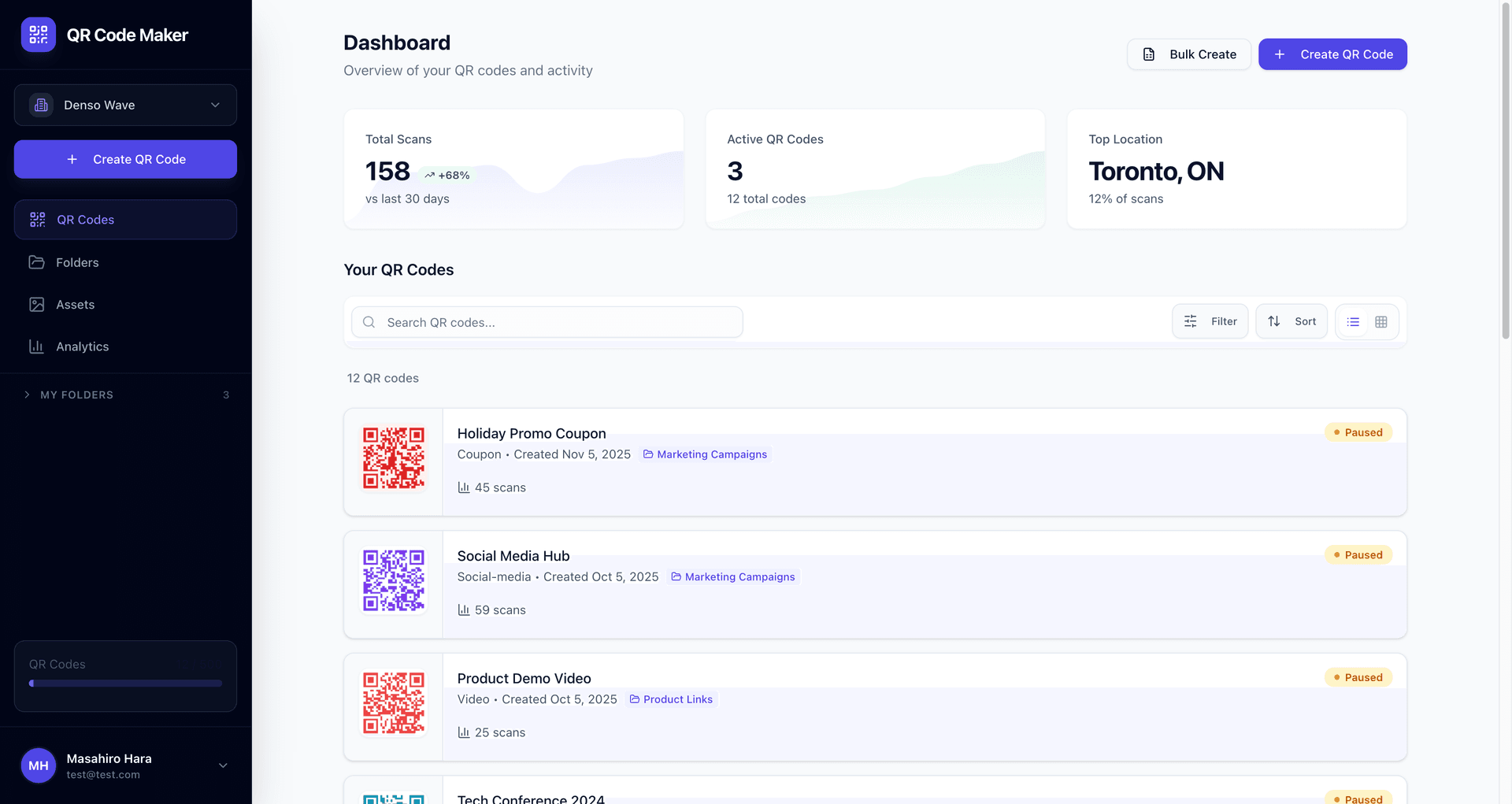1512x804 pixels.
Task: Click the QR Code Maker logo icon
Action: pyautogui.click(x=38, y=35)
